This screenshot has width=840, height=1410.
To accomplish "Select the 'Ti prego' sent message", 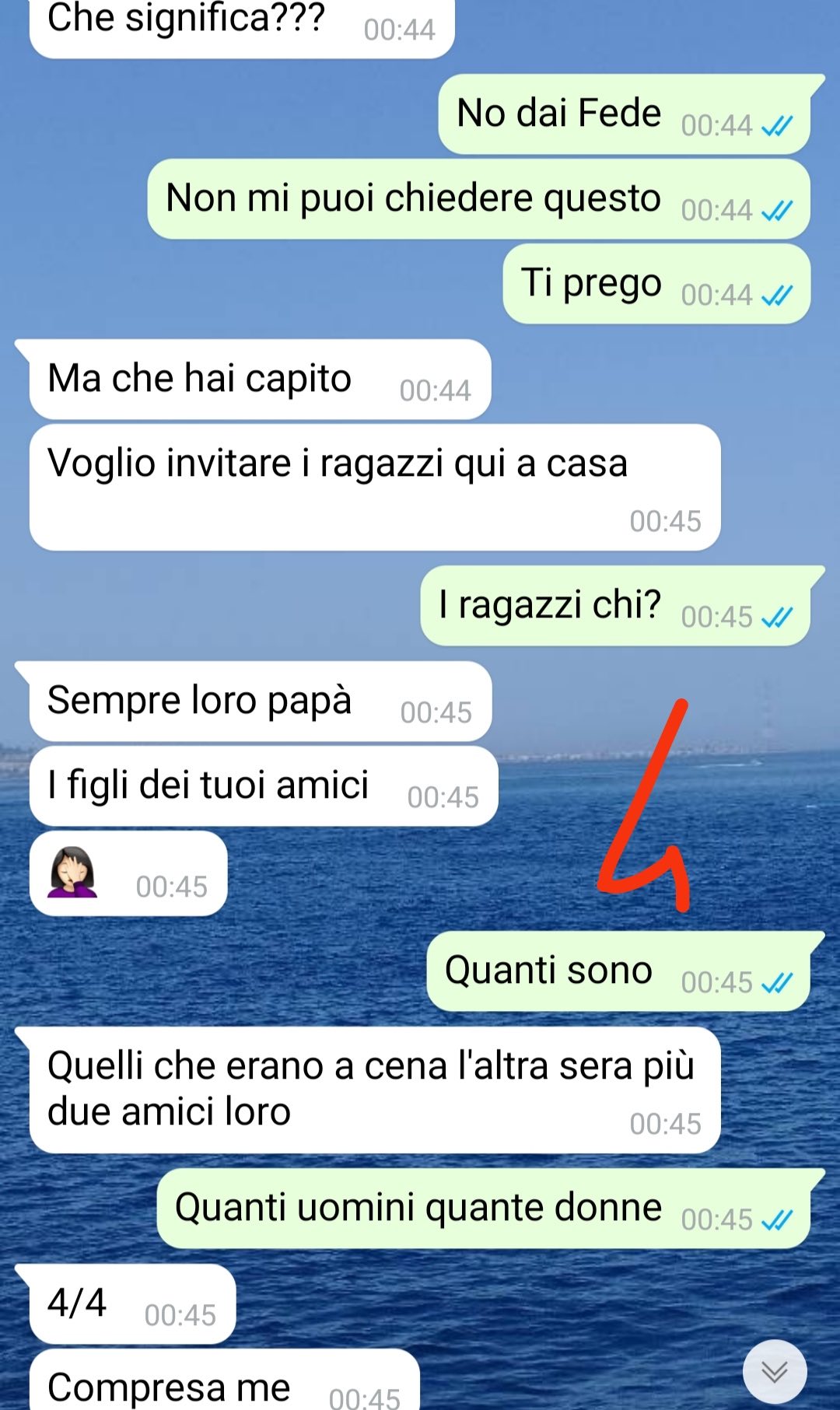I will pos(657,283).
